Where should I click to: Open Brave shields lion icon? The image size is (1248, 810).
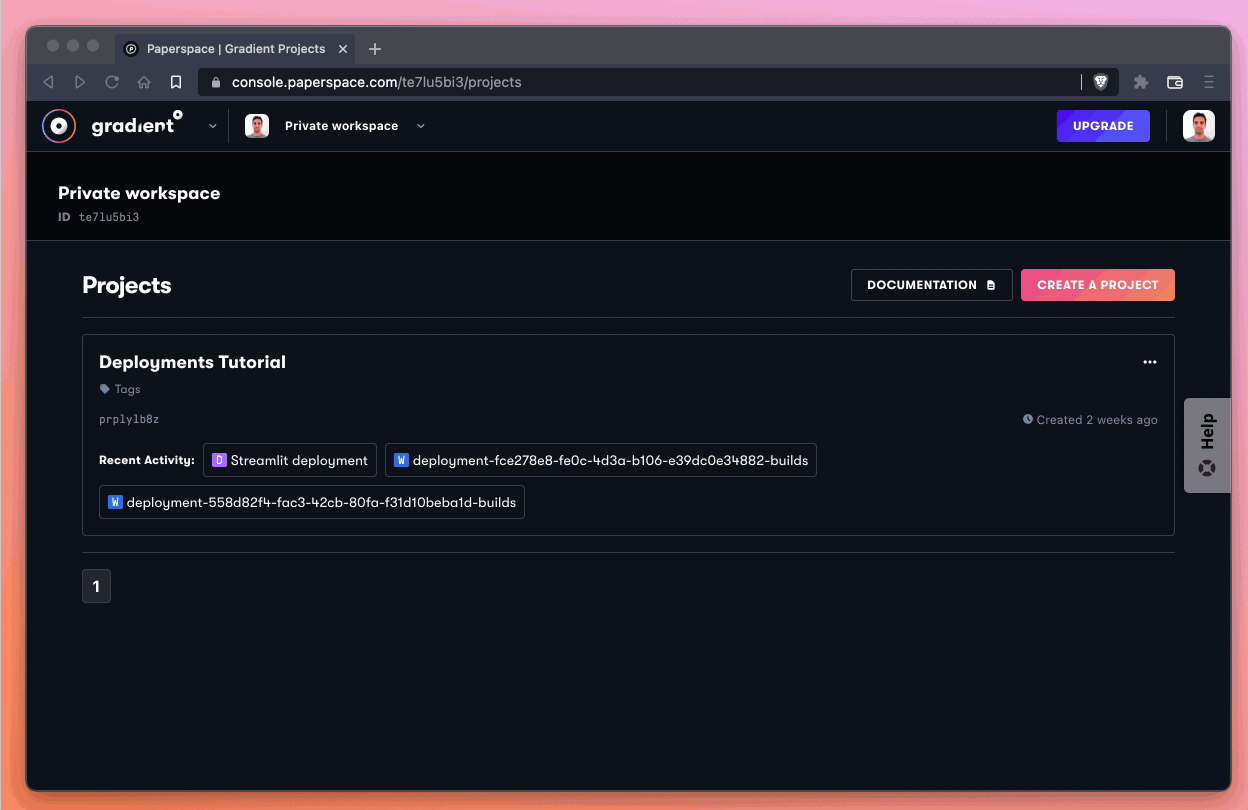click(x=1100, y=82)
